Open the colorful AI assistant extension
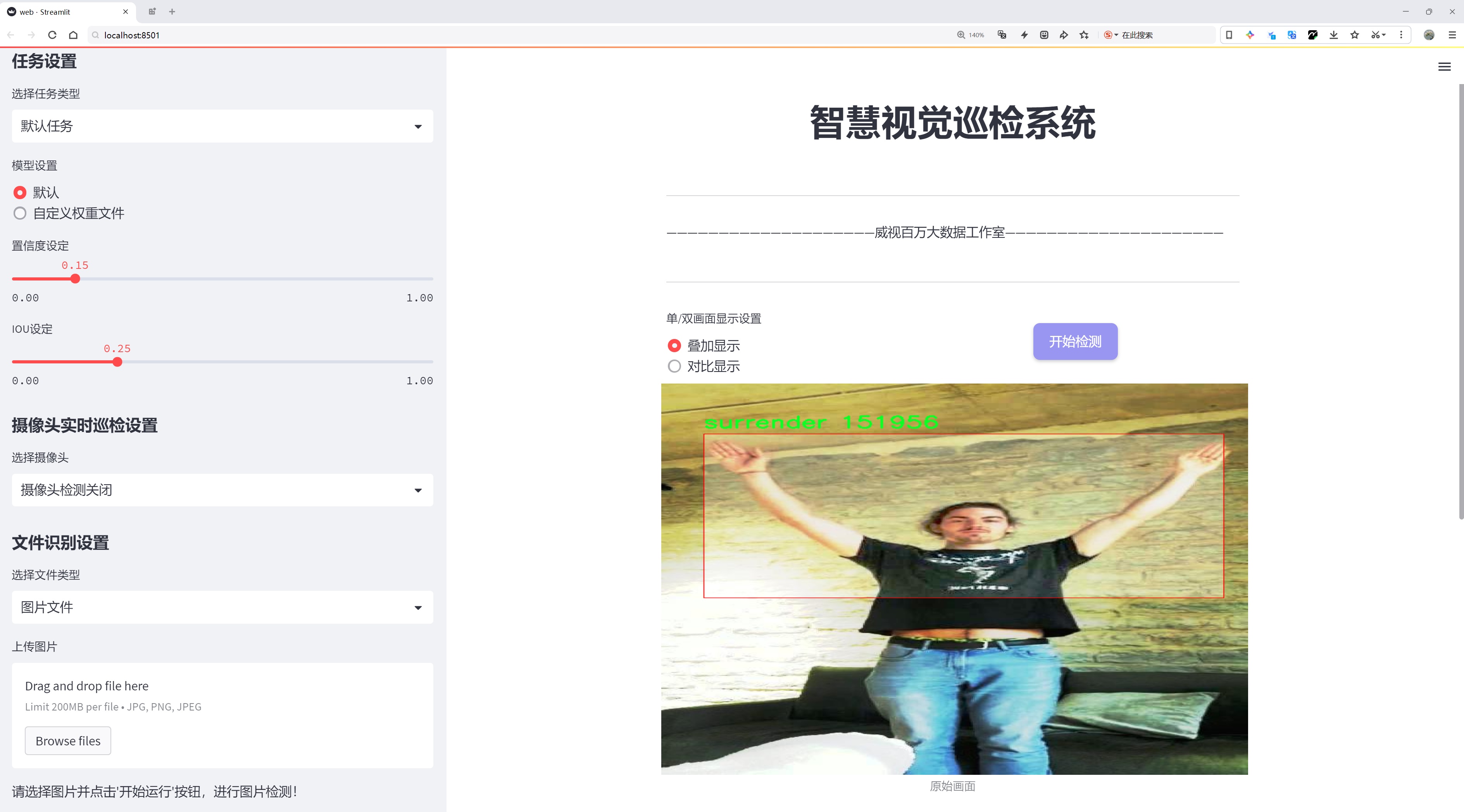 click(1250, 35)
